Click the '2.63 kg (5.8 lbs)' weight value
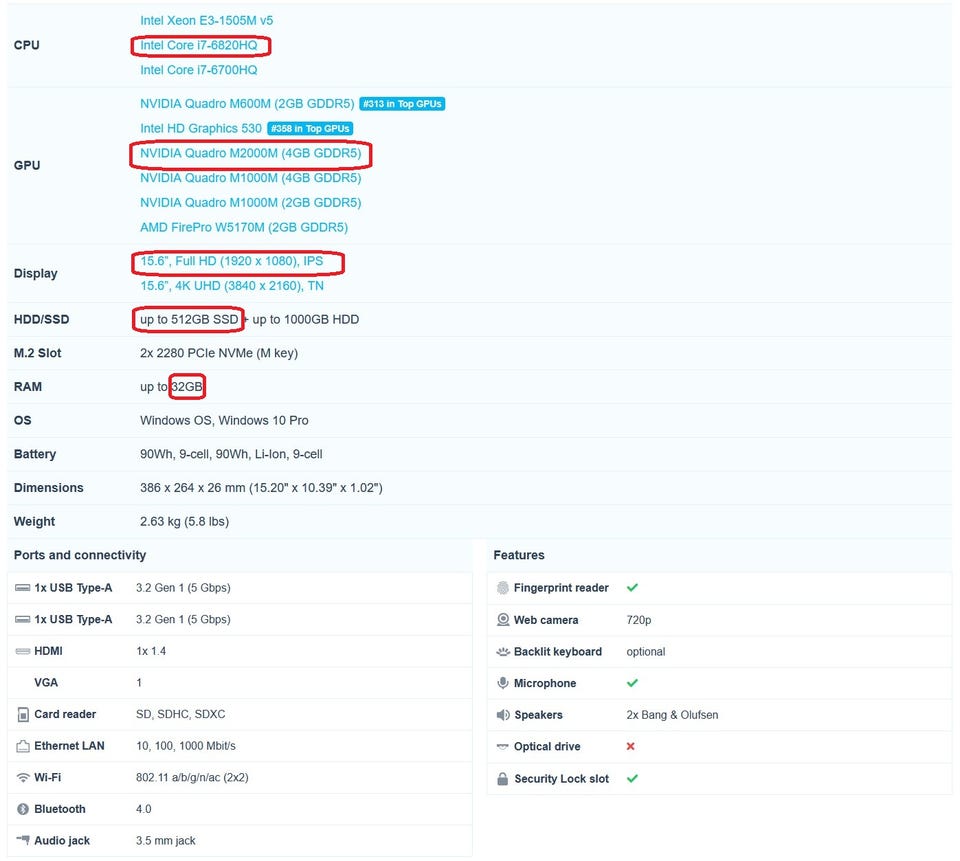The height and width of the screenshot is (861, 960). 184,522
